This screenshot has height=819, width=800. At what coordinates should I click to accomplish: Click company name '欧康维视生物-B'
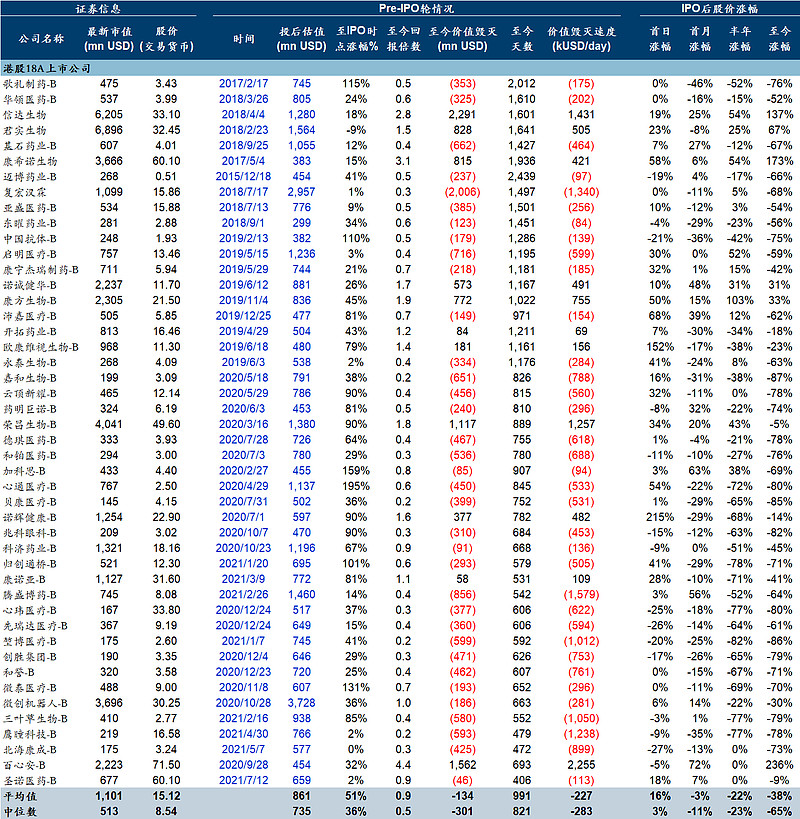coord(41,347)
